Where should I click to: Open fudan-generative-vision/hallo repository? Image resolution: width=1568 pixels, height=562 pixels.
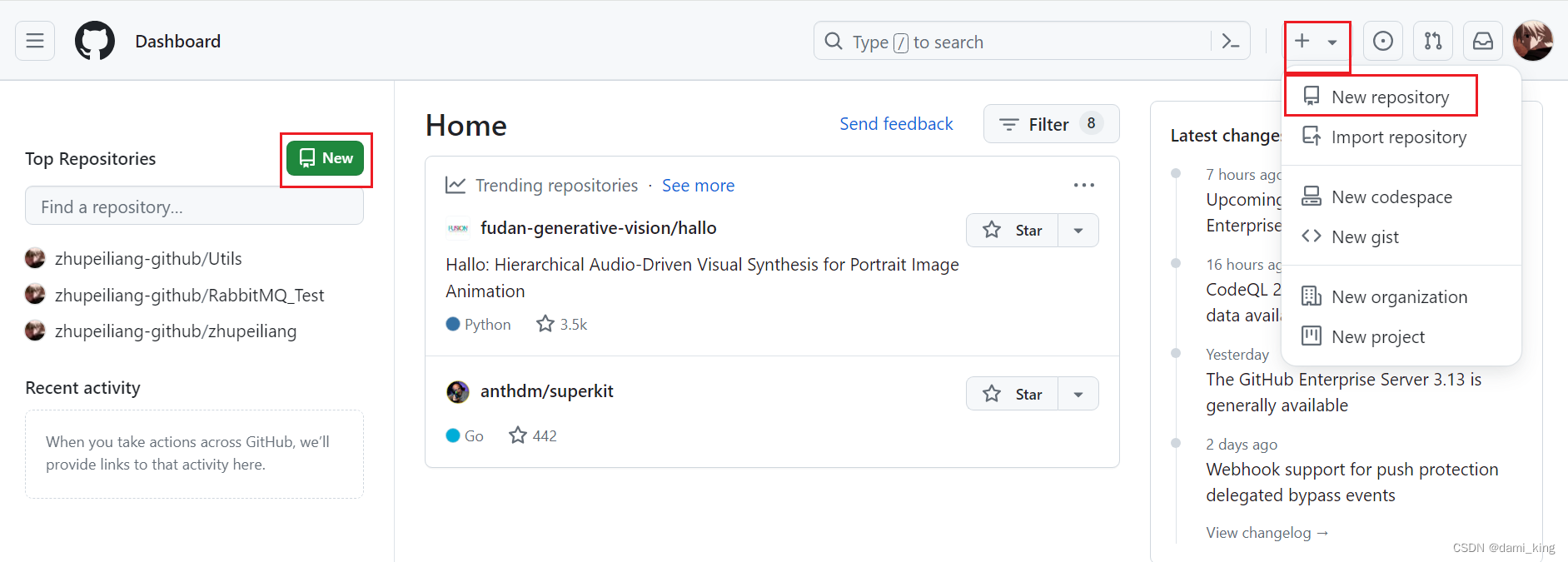(598, 228)
